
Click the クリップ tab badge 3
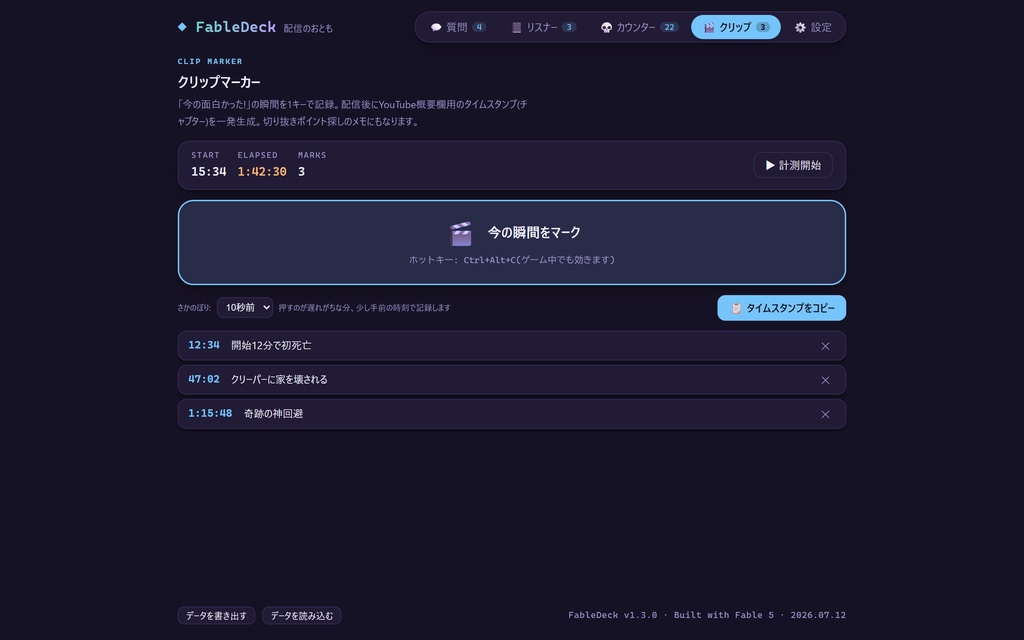tap(763, 27)
